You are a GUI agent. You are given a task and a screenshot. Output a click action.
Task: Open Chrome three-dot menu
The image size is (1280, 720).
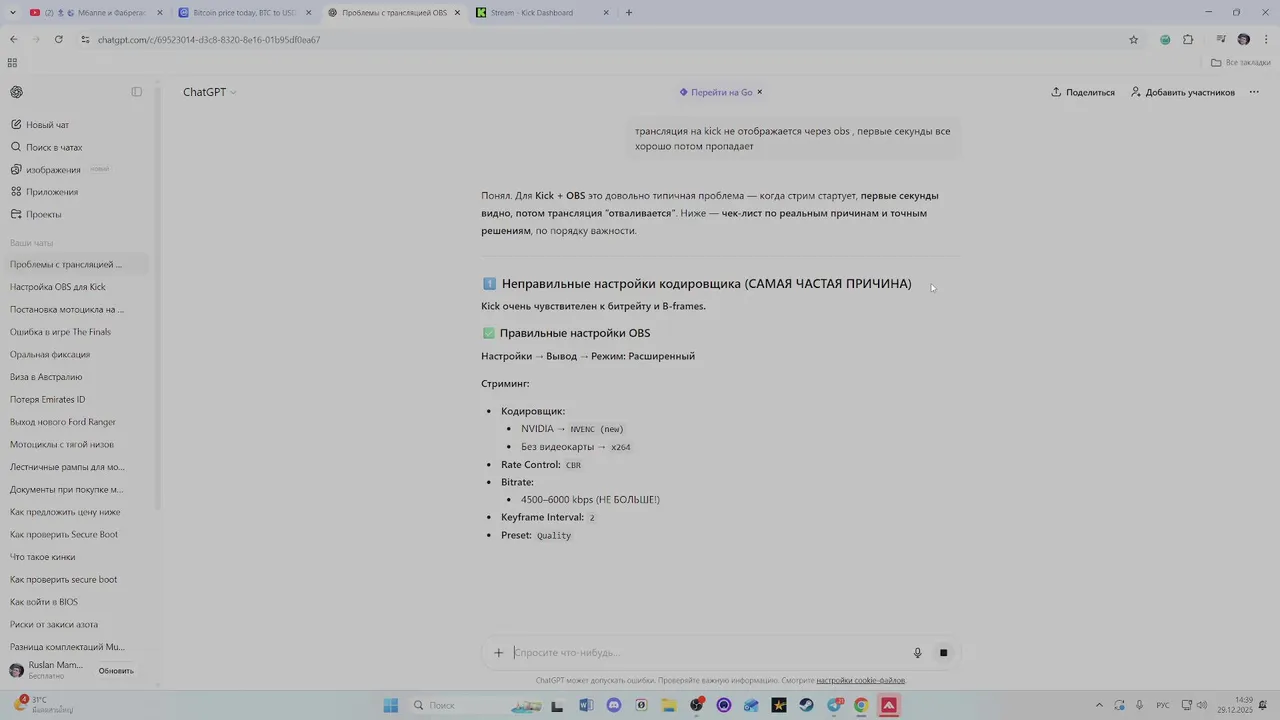[1266, 40]
